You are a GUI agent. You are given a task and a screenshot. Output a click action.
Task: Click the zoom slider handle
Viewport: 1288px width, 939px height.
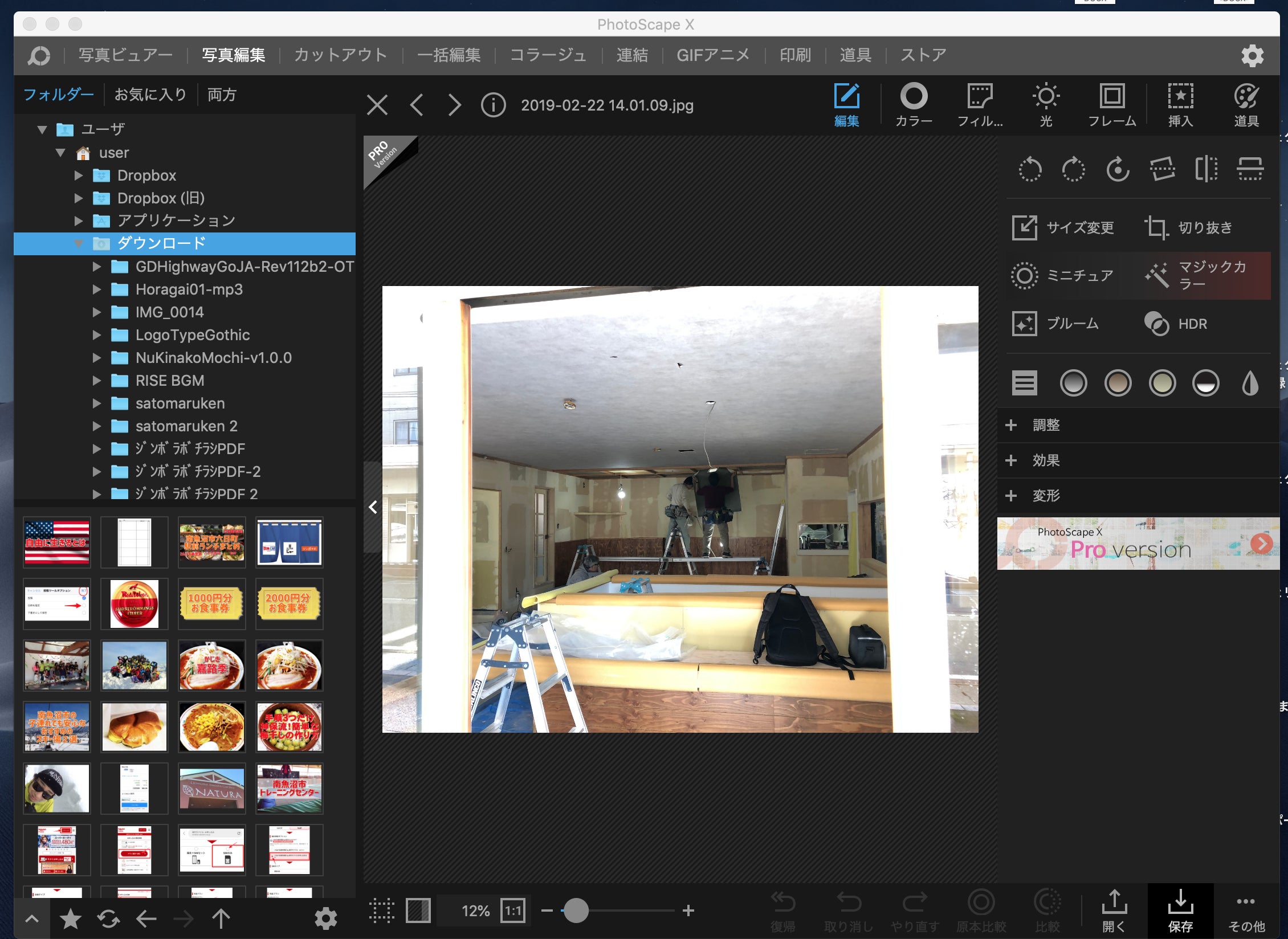[x=576, y=911]
